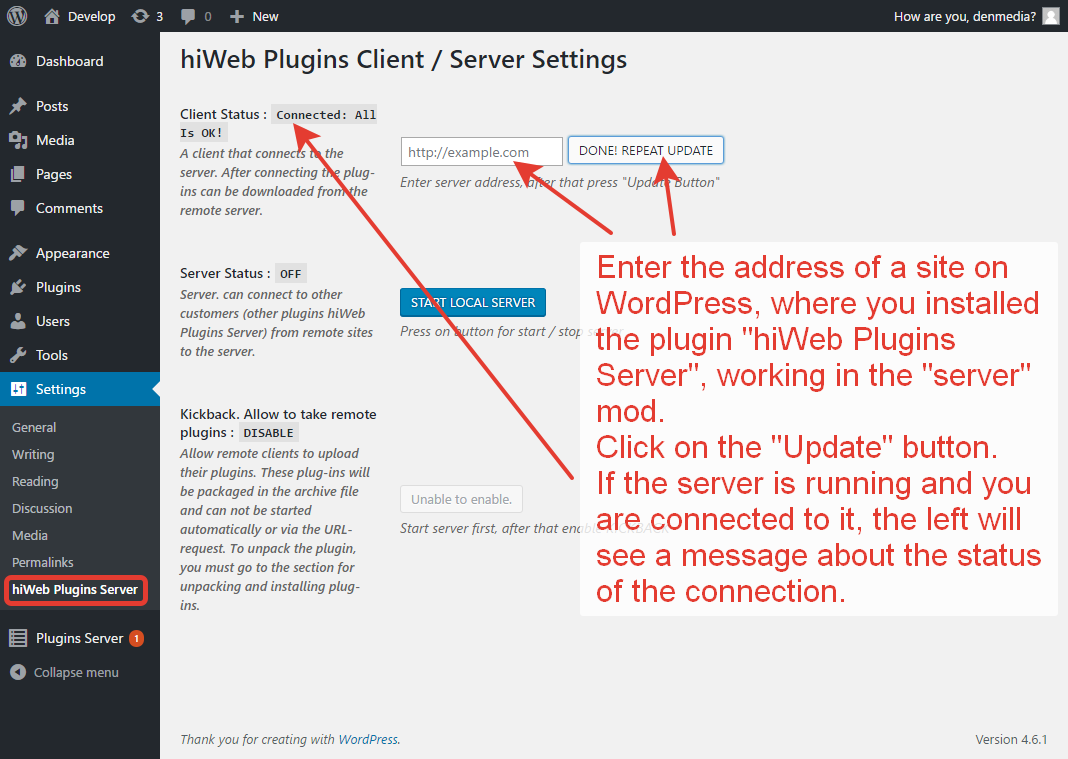
Task: Go to Reading settings submenu
Action: [x=35, y=482]
